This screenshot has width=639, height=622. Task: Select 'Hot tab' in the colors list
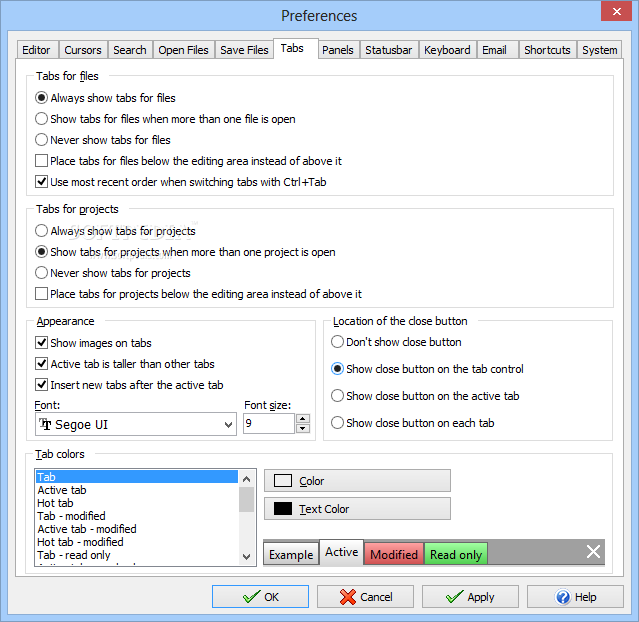(x=137, y=503)
